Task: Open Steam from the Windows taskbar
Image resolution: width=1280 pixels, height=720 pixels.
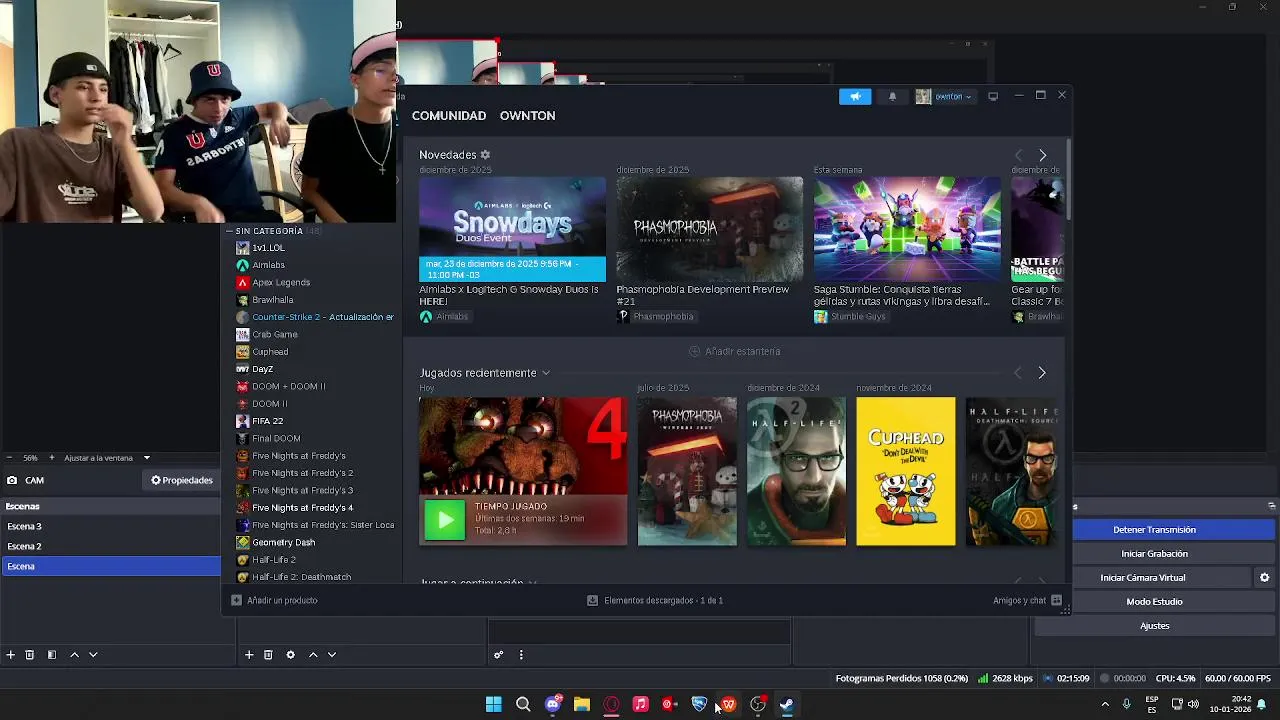Action: tap(787, 704)
